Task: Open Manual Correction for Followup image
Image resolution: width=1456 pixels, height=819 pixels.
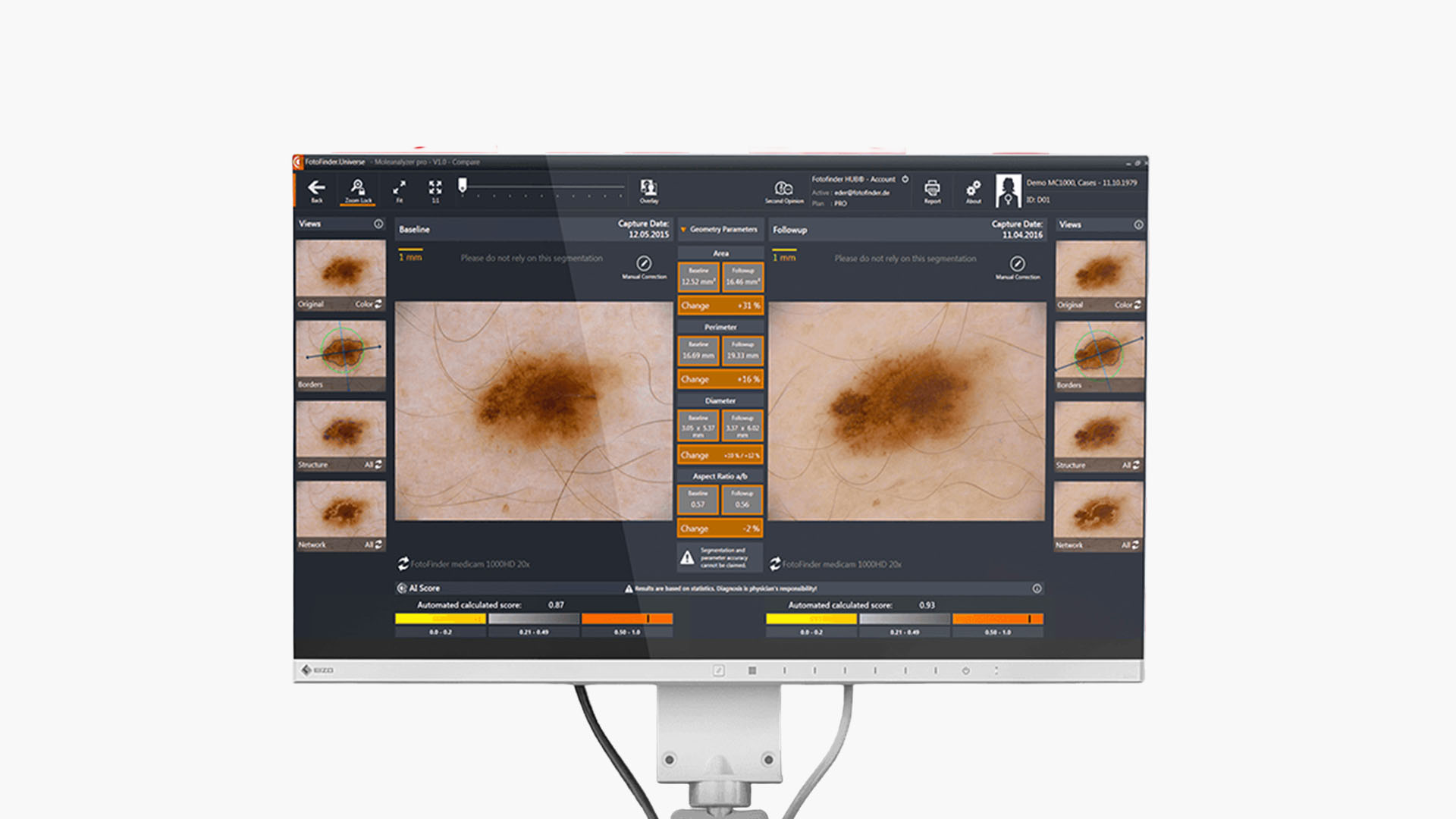Action: tap(1018, 264)
